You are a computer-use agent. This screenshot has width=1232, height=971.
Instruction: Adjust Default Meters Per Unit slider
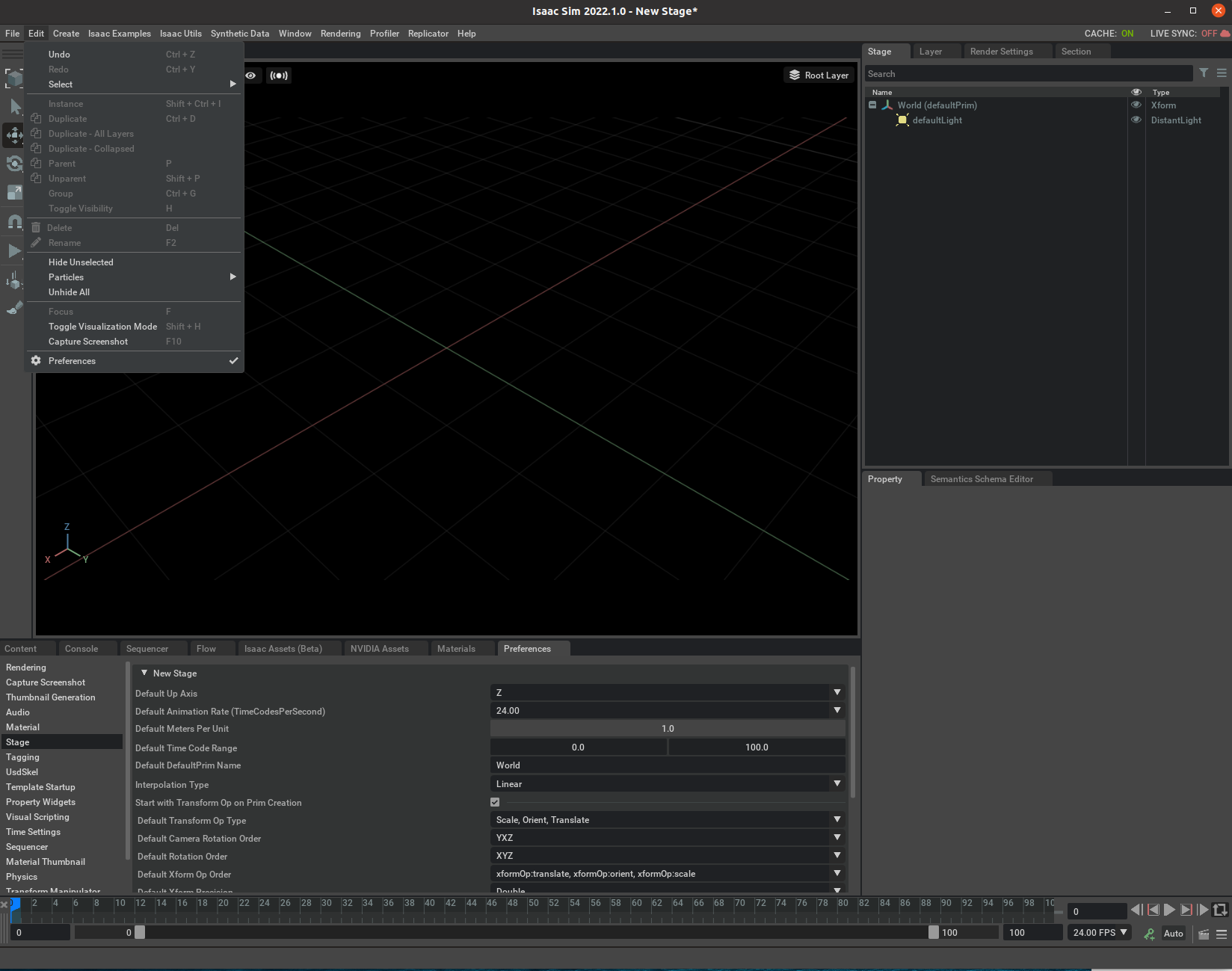point(668,729)
